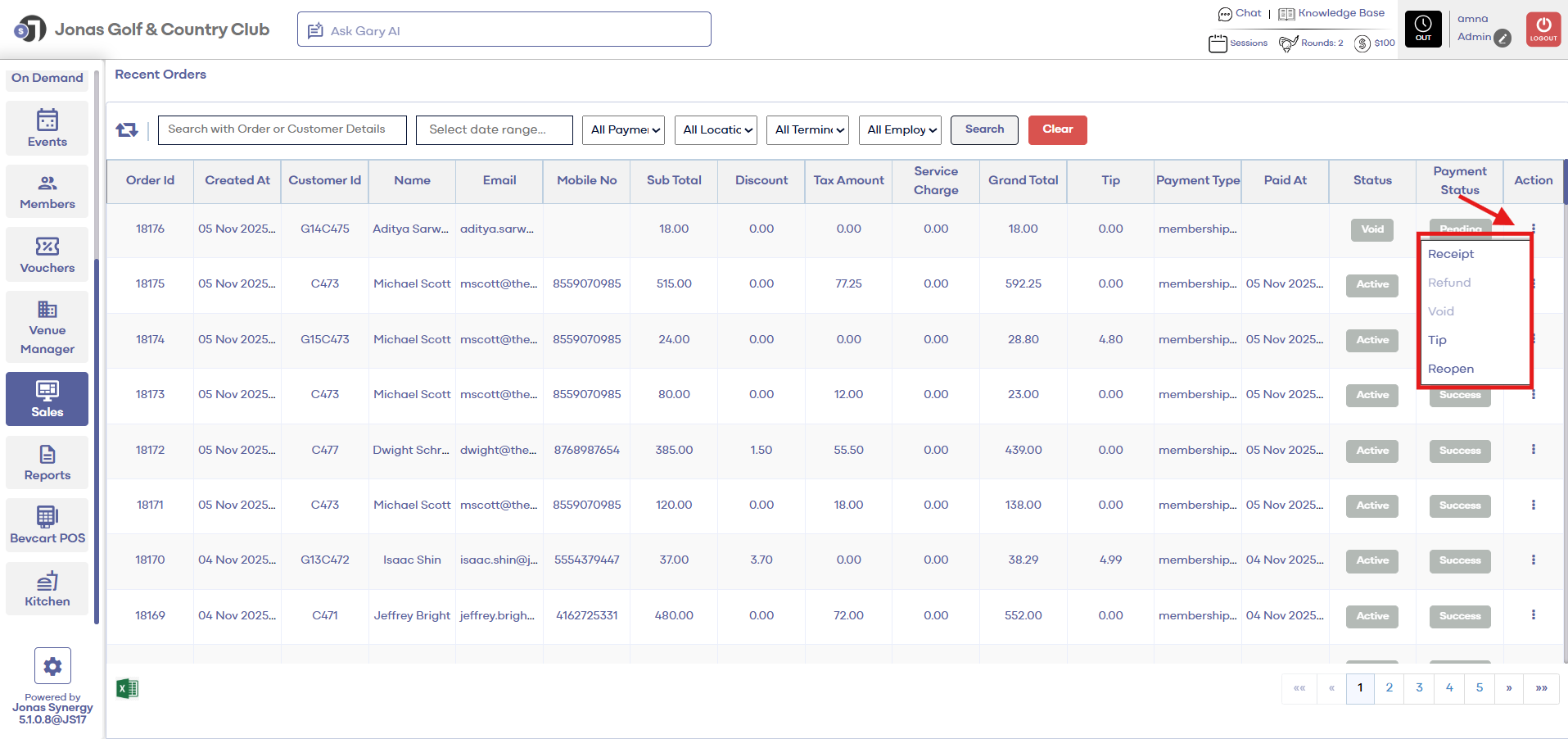Choose Tip from the action menu
The width and height of the screenshot is (1568, 739).
(x=1437, y=340)
